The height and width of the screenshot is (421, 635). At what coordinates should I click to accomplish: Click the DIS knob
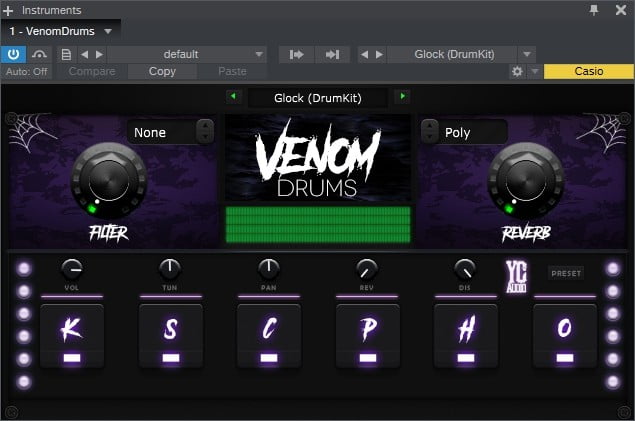tap(465, 269)
